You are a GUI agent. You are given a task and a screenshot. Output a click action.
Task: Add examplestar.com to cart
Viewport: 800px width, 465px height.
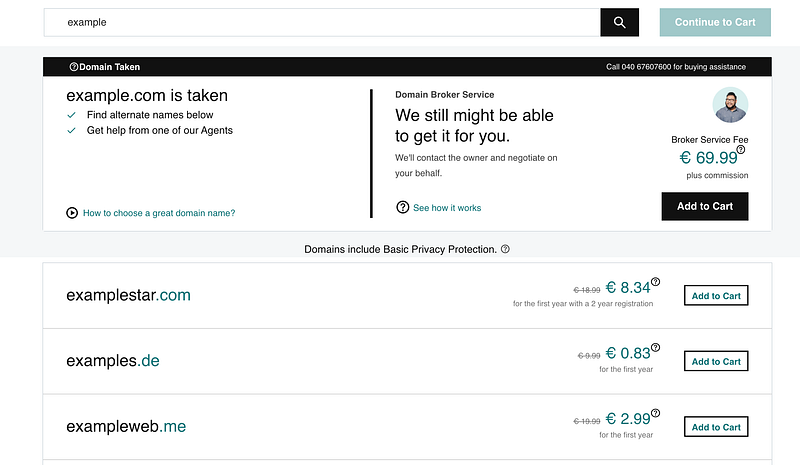[716, 295]
